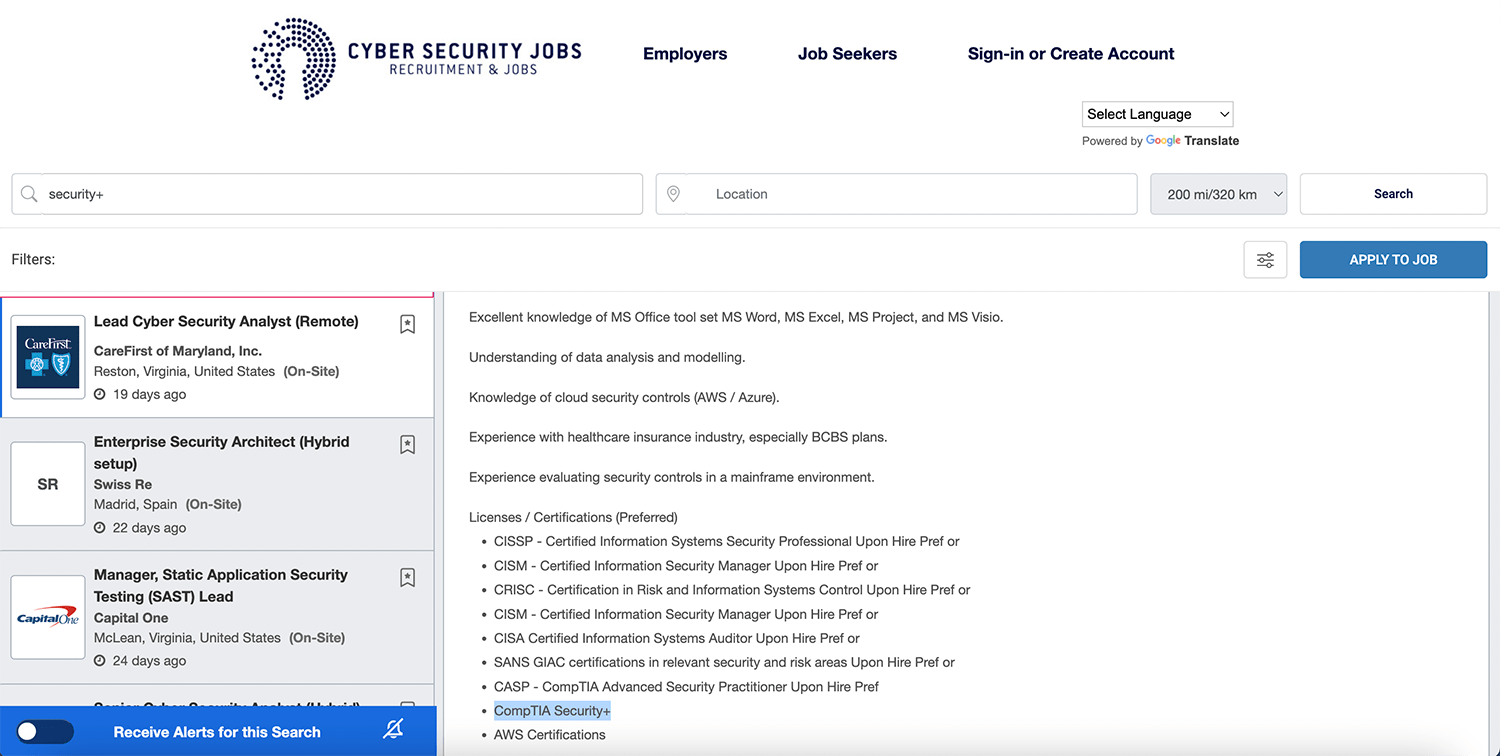Click the SANS GIAC certifications bullet
The height and width of the screenshot is (756, 1500).
pyautogui.click(x=724, y=662)
